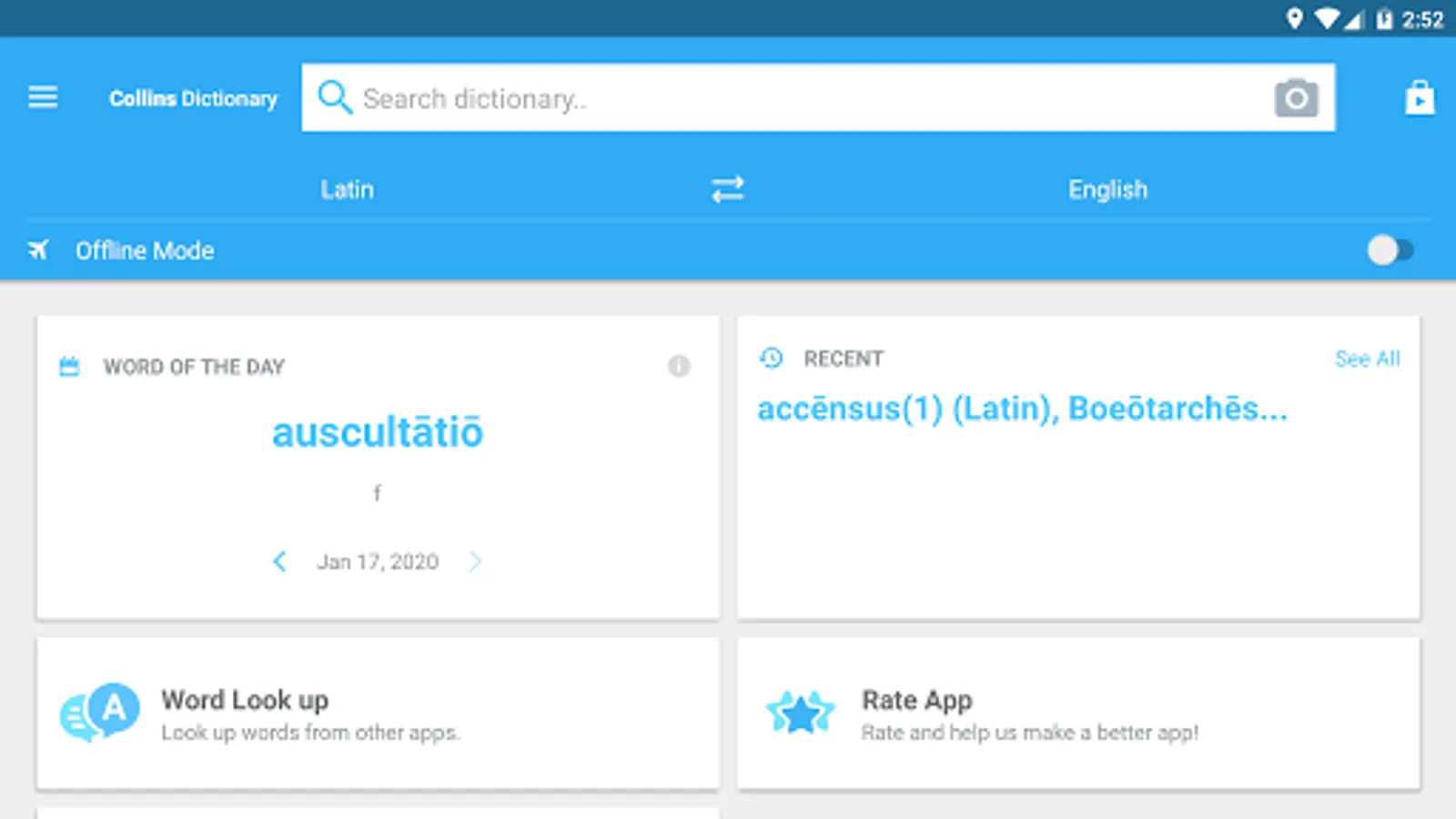Click the Rate App stars icon
This screenshot has height=819, width=1456.
pos(800,713)
